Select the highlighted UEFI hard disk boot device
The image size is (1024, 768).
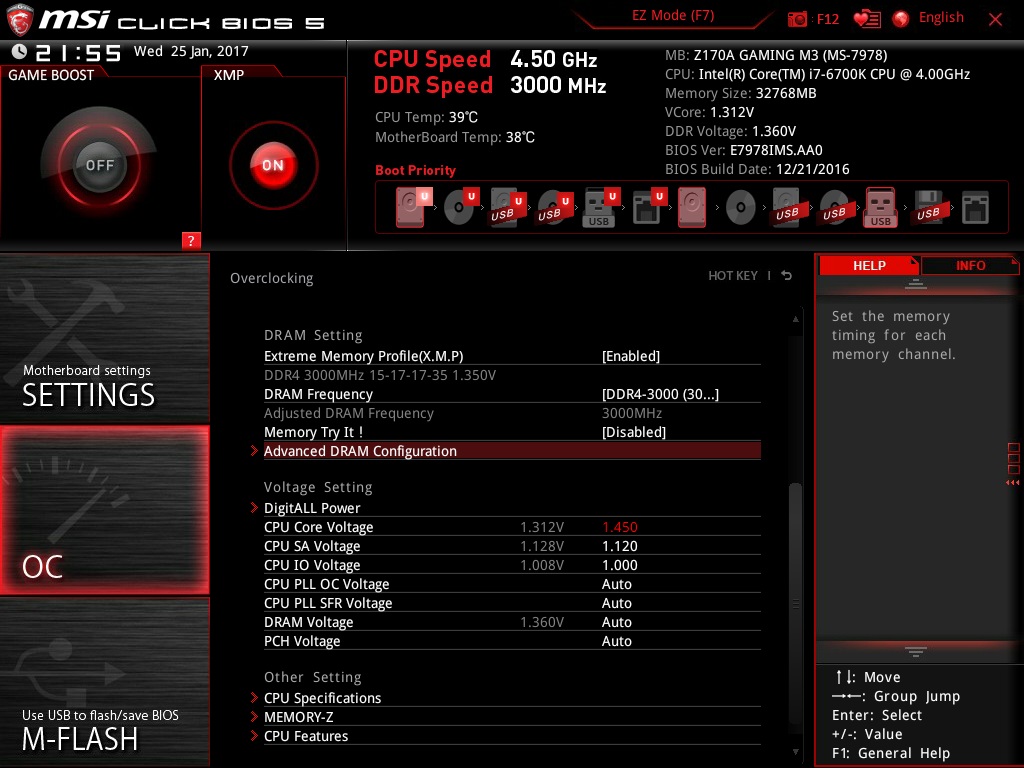point(413,207)
